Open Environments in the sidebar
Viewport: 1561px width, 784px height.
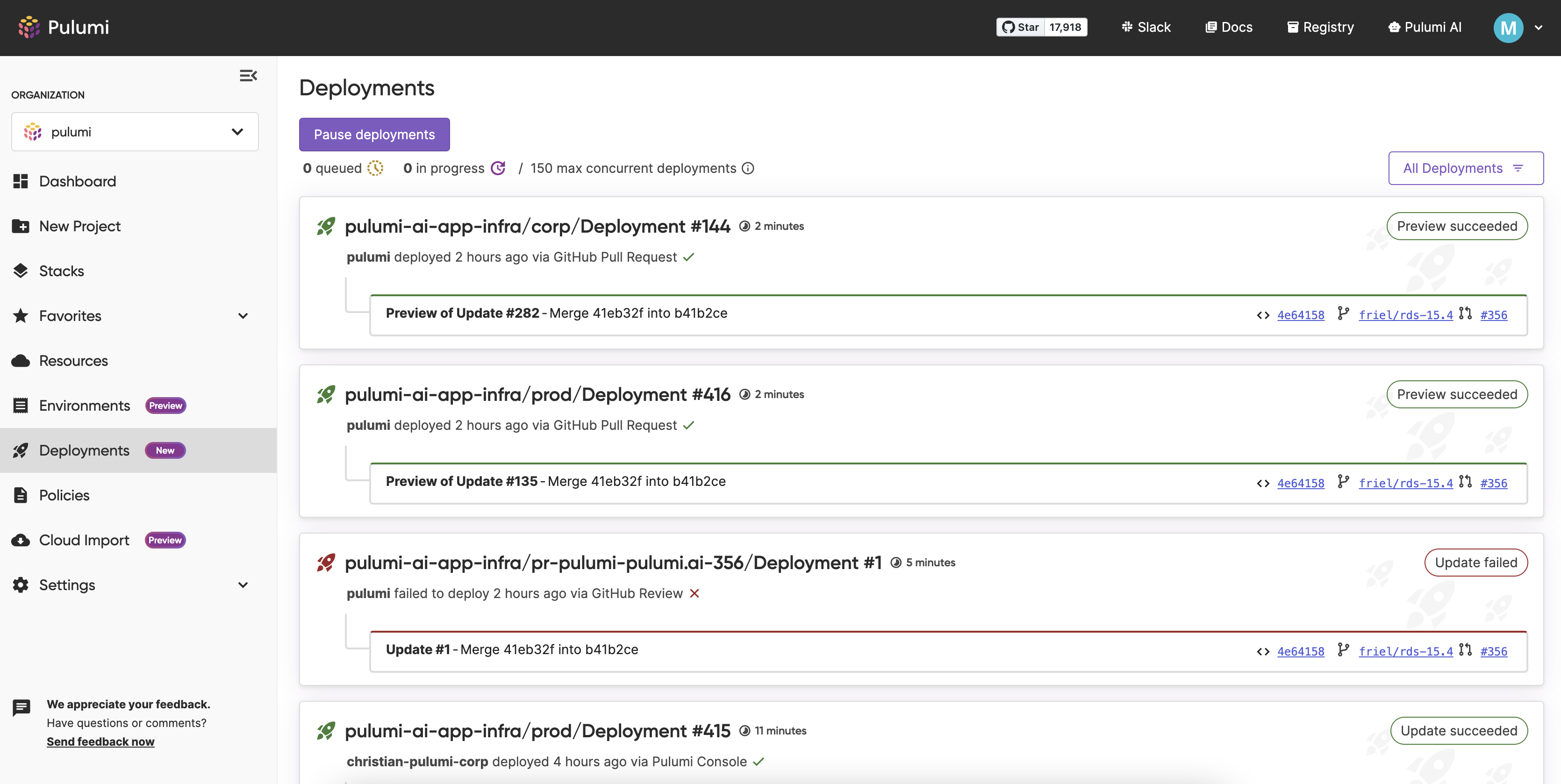click(x=85, y=406)
